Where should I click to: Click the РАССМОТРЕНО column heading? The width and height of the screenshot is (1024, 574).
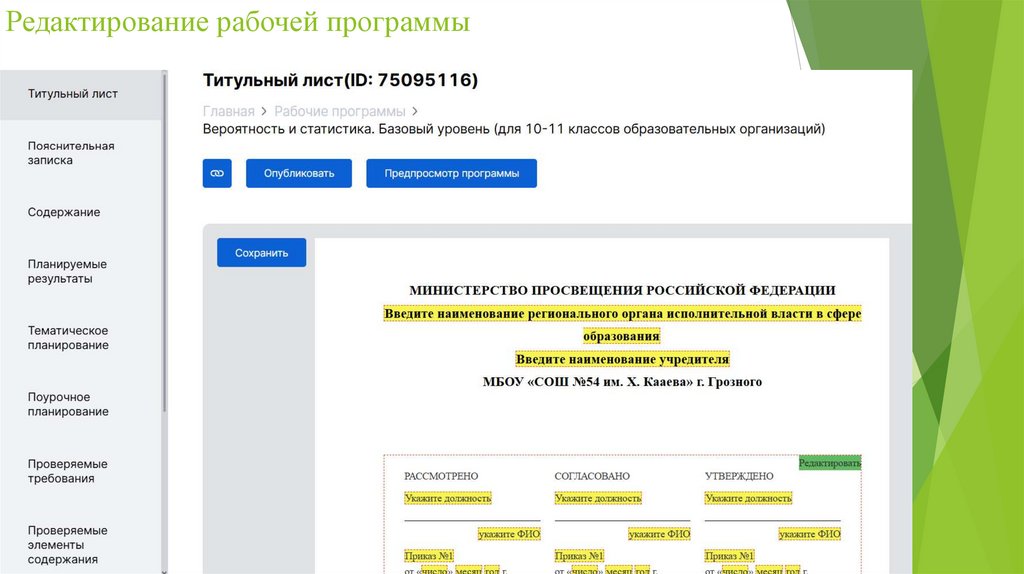441,476
